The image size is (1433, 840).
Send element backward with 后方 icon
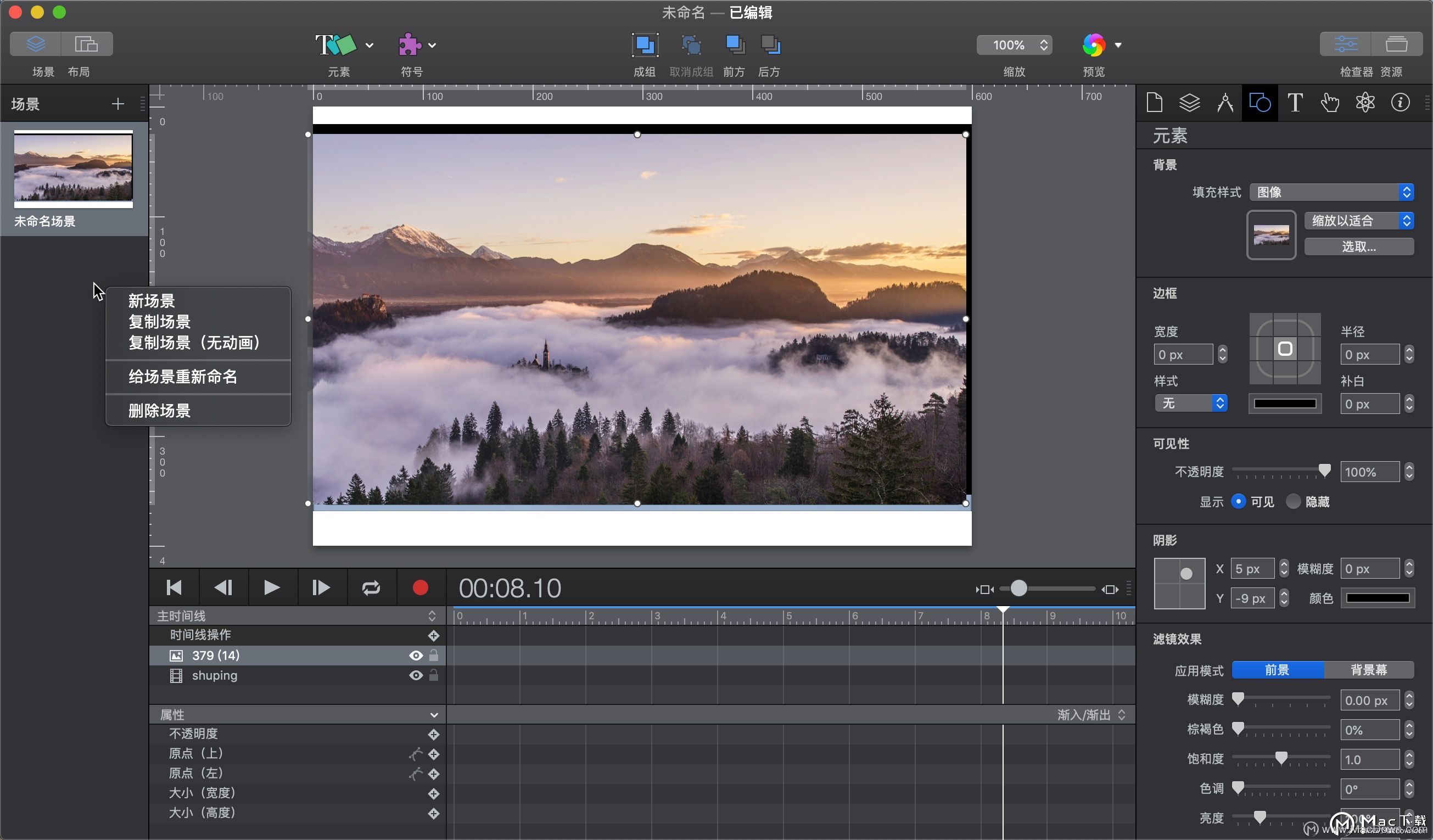(770, 45)
